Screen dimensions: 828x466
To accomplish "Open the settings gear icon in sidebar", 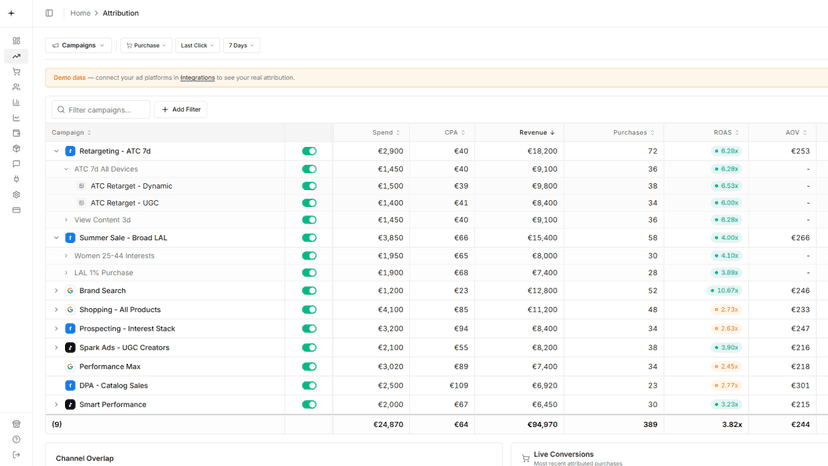I will (16, 194).
